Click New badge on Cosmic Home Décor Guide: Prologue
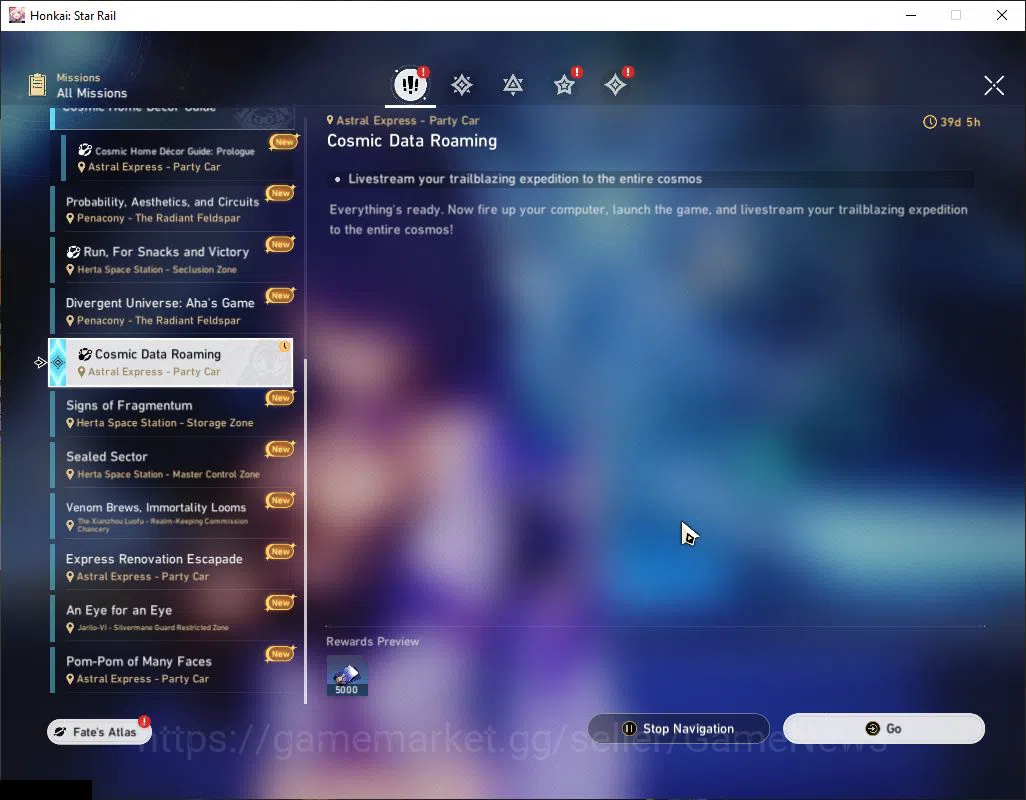Image resolution: width=1026 pixels, height=800 pixels. (x=285, y=142)
